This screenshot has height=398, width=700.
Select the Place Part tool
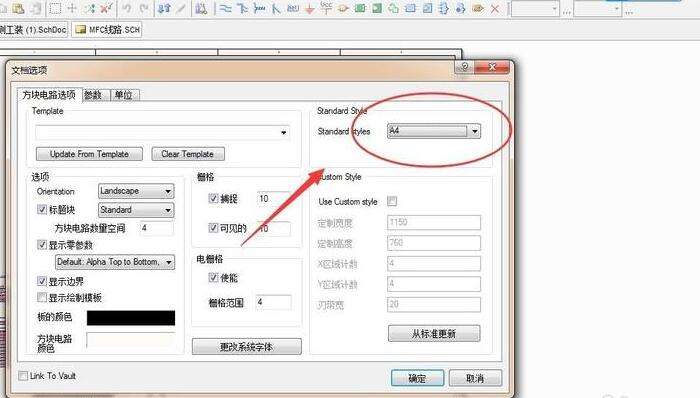[x=343, y=8]
